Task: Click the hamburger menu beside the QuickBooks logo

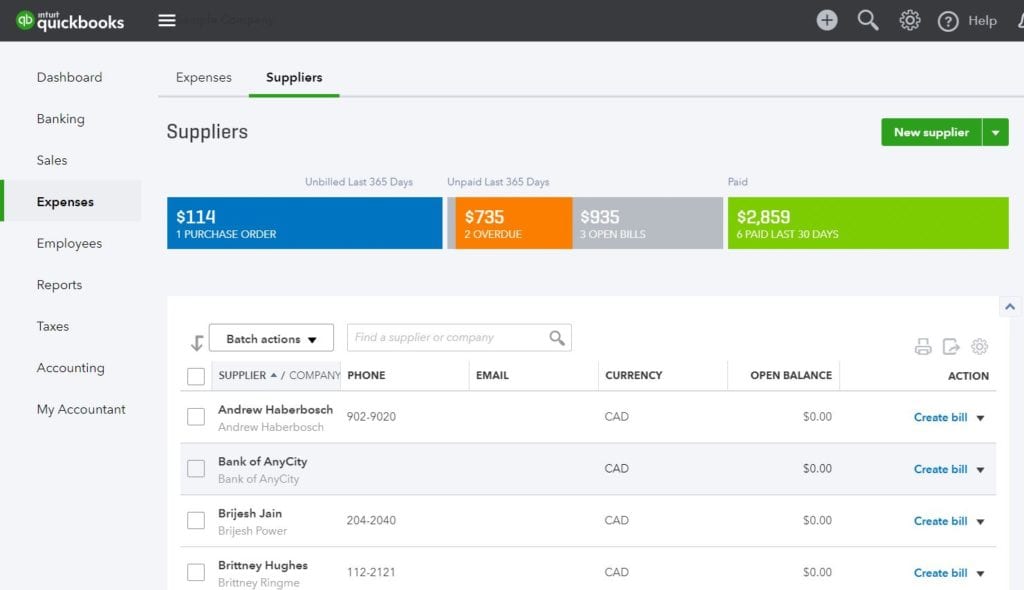Action: 166,19
